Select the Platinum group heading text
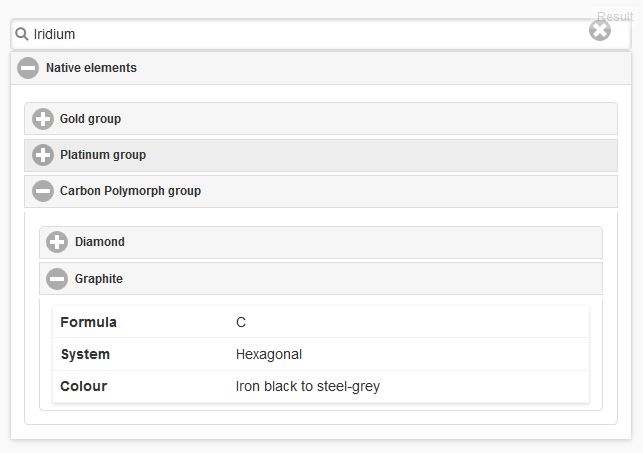 tap(103, 155)
